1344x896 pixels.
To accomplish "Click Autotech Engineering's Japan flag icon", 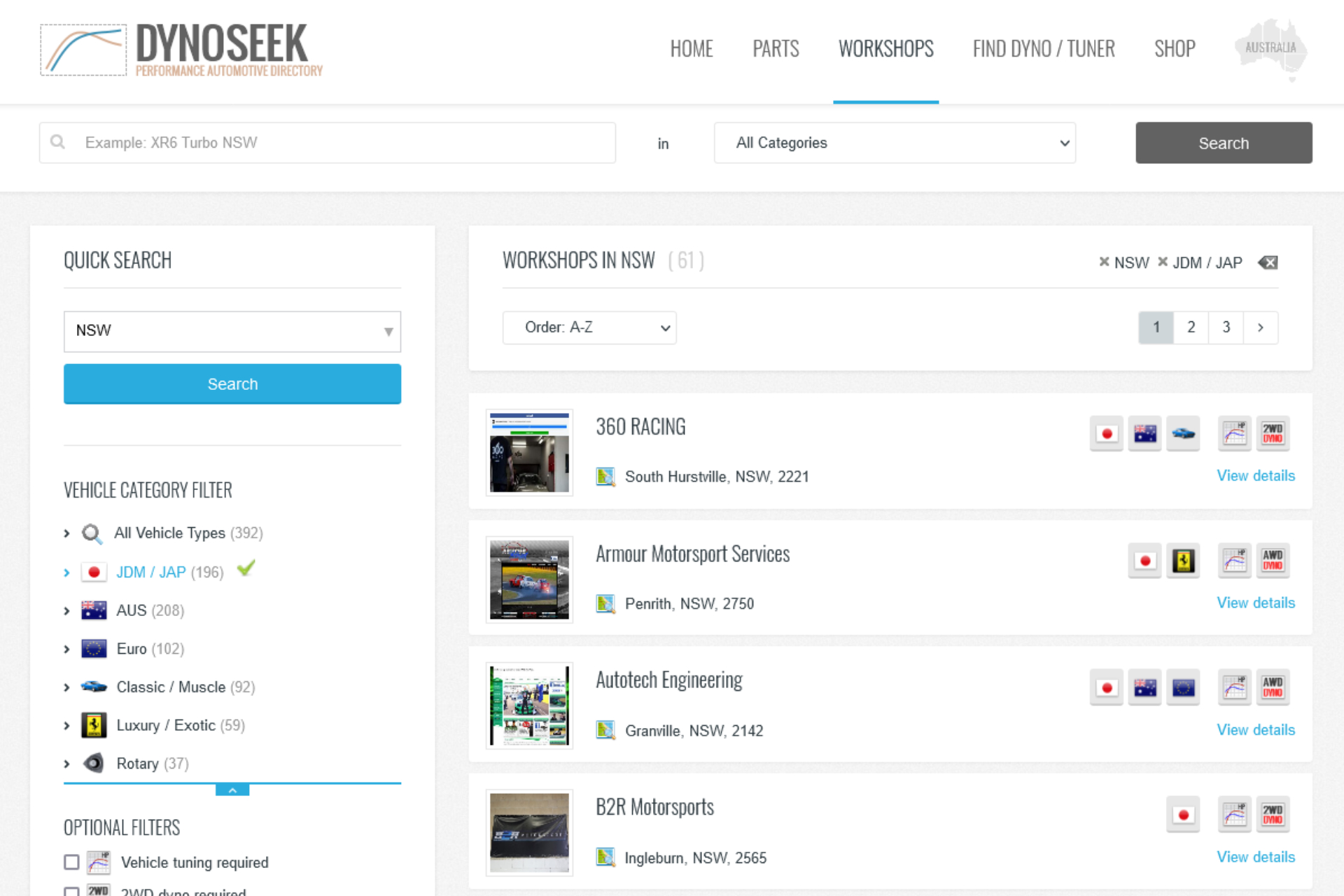I will click(x=1107, y=688).
